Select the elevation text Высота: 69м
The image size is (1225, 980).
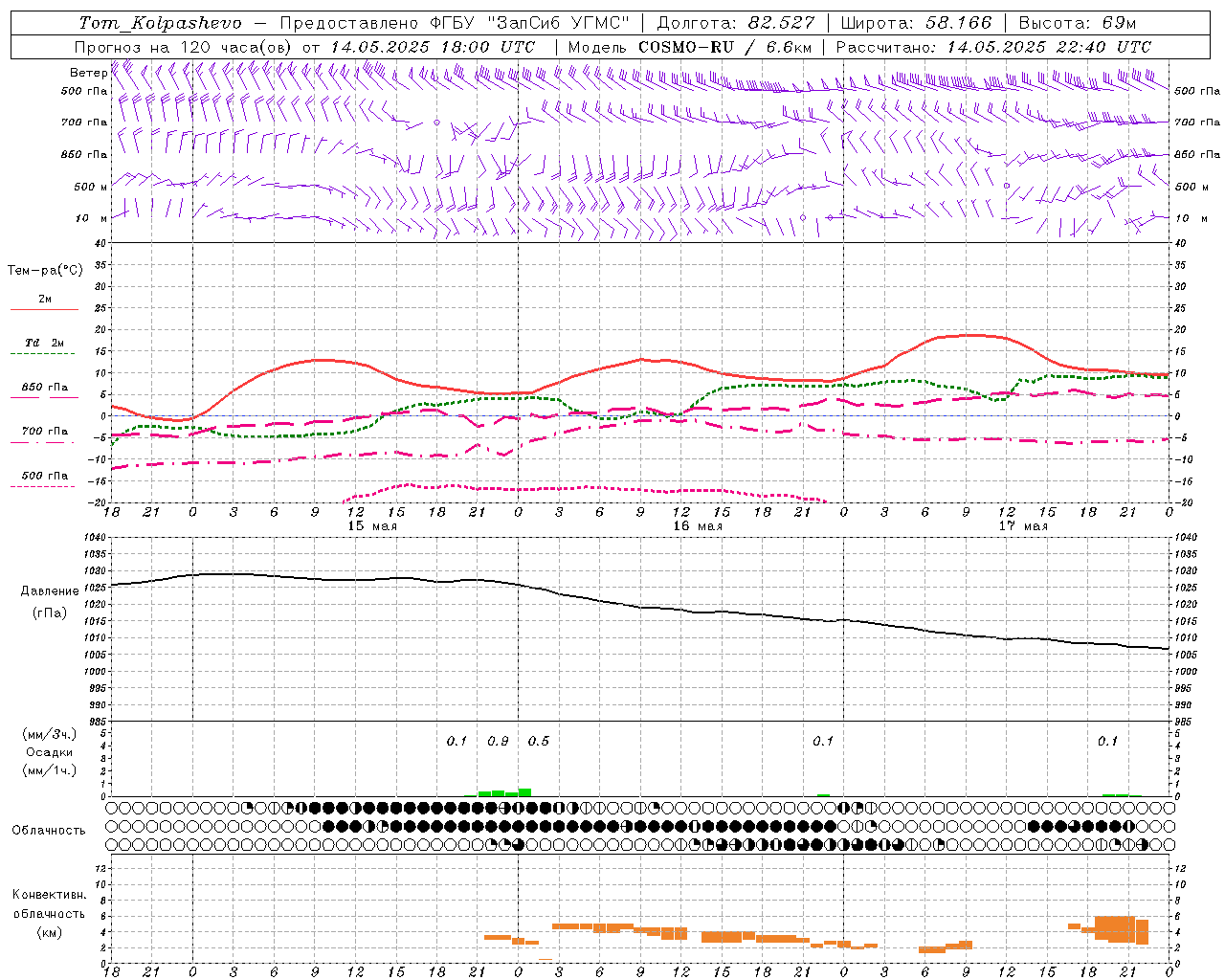pos(1078,23)
